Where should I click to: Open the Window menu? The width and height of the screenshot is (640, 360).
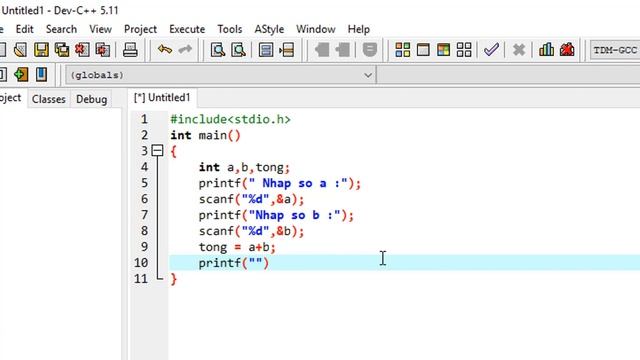coord(316,29)
